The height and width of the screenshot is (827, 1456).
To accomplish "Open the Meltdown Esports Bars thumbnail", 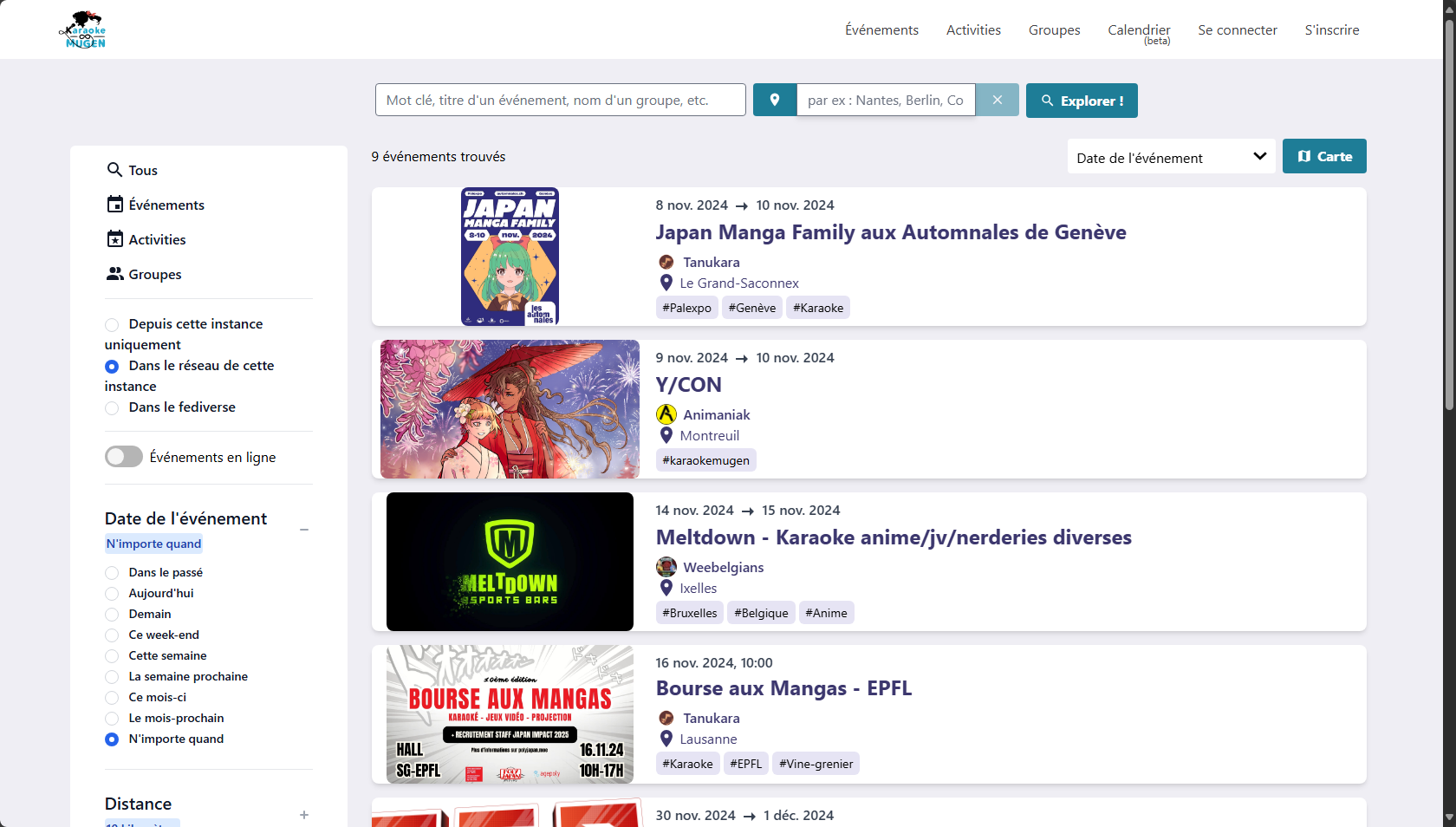I will [x=510, y=562].
